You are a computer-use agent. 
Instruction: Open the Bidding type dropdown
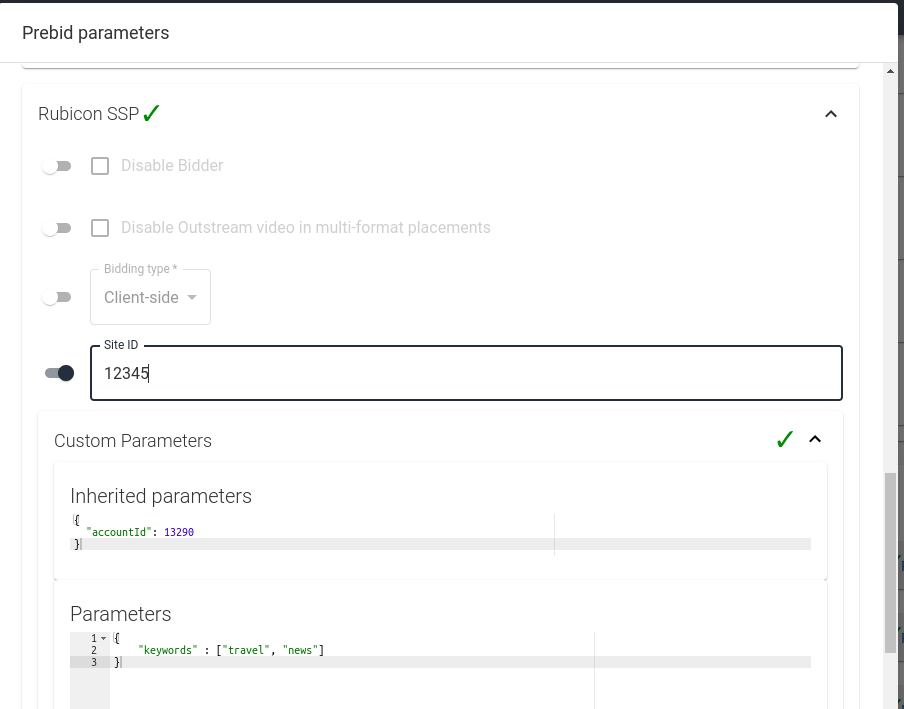tap(150, 297)
